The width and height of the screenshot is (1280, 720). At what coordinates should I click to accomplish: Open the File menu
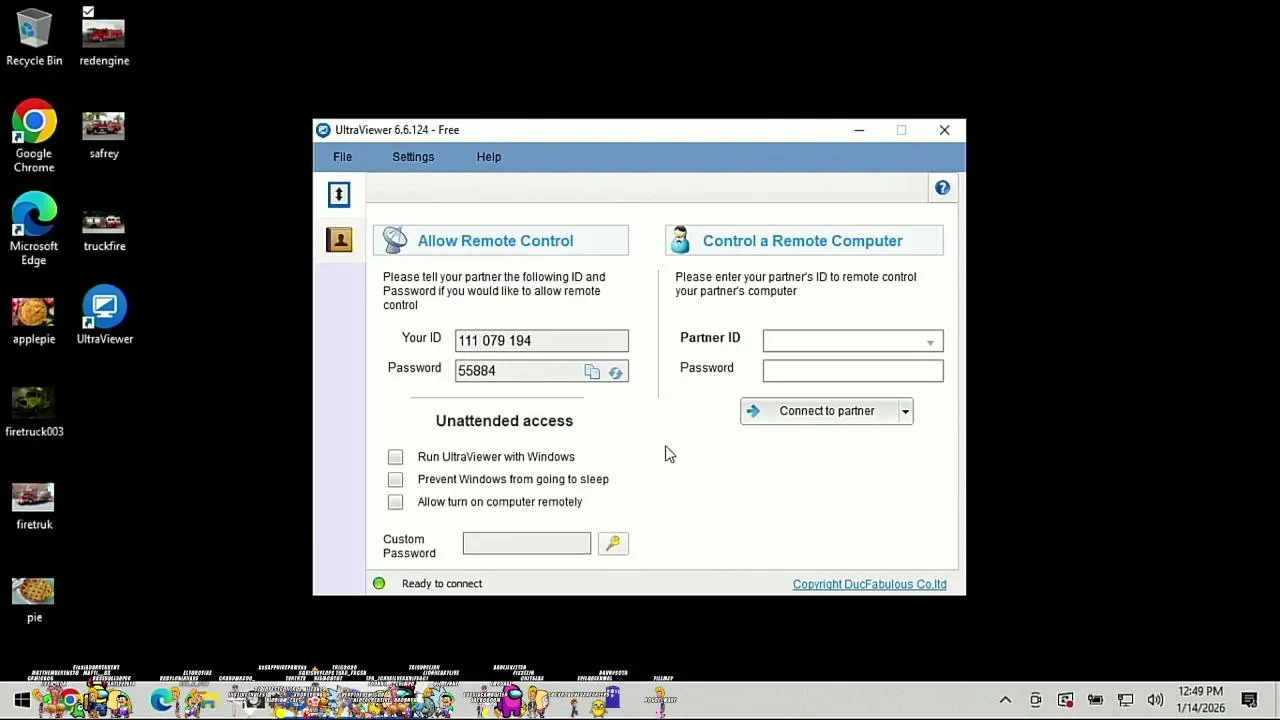coord(342,157)
